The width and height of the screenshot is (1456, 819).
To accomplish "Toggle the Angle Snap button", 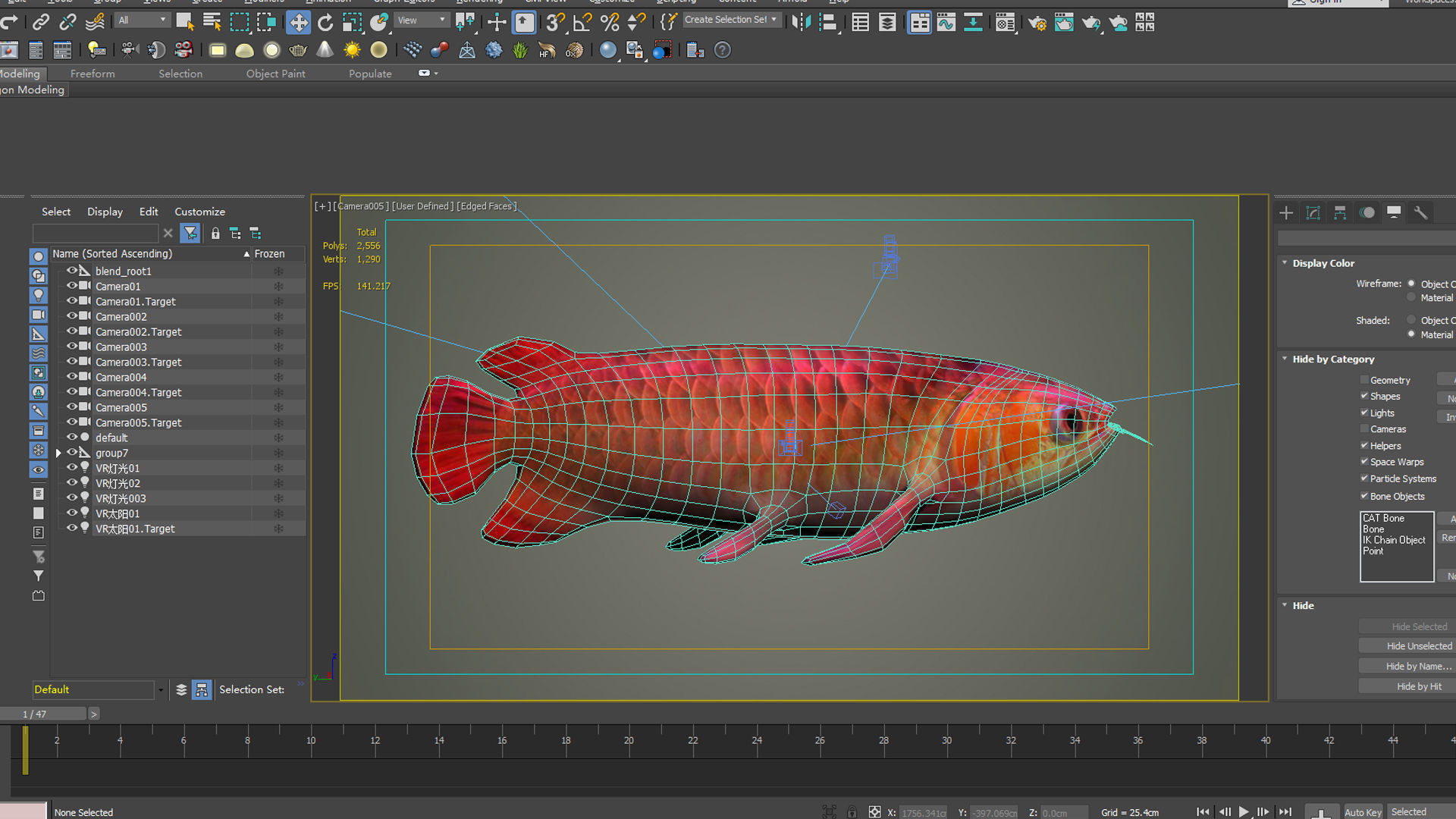I will [x=582, y=23].
